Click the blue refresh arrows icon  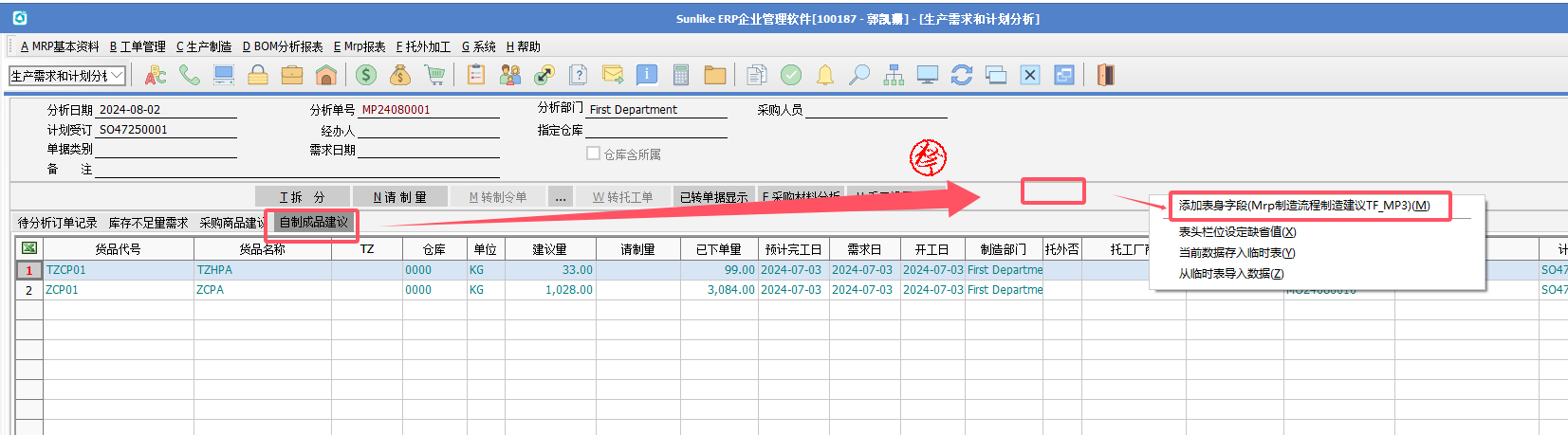click(962, 76)
